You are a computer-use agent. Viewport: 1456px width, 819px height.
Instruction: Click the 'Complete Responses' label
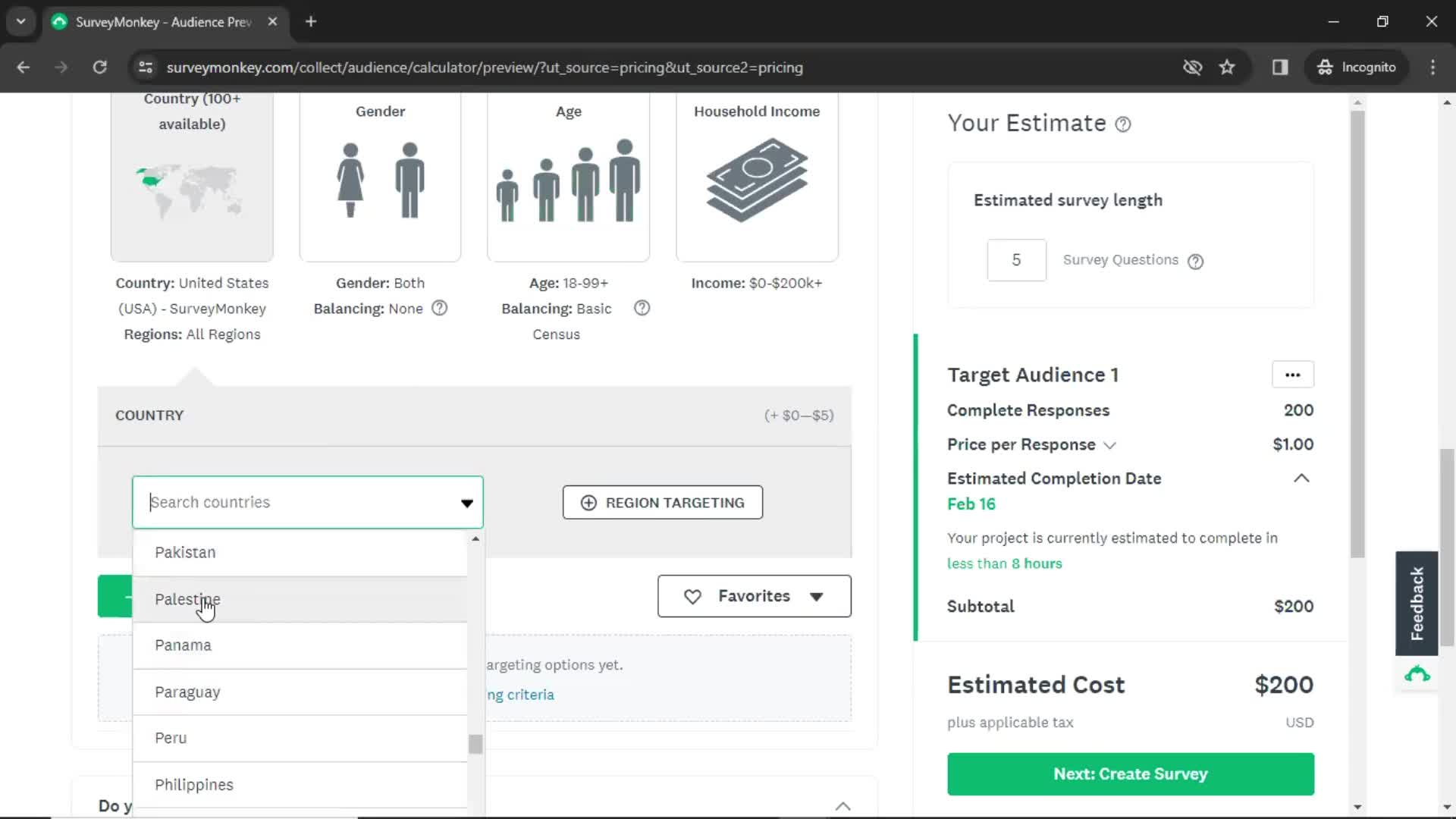(1028, 410)
